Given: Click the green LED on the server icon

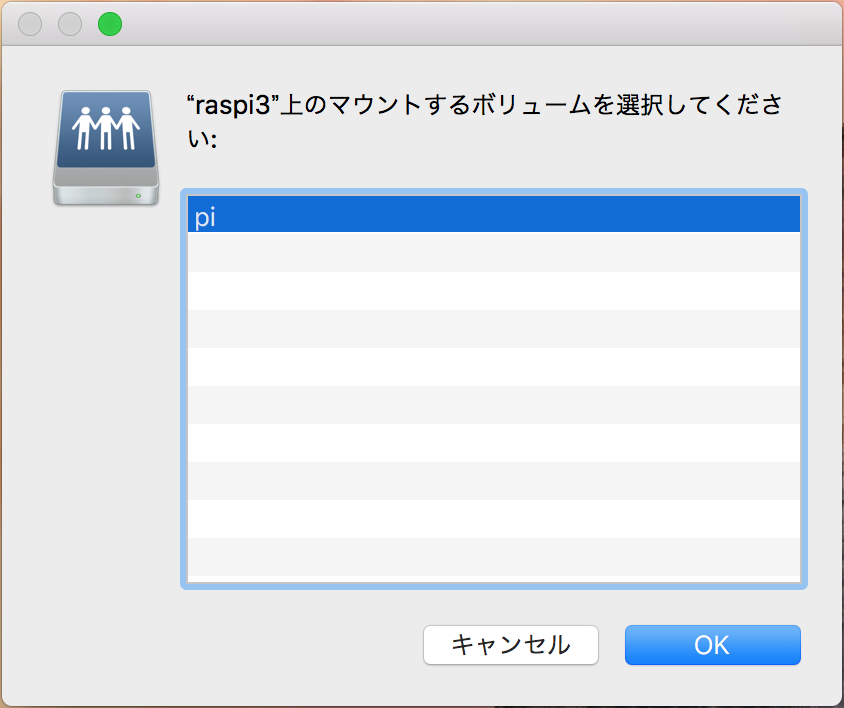Looking at the screenshot, I should click(x=138, y=196).
